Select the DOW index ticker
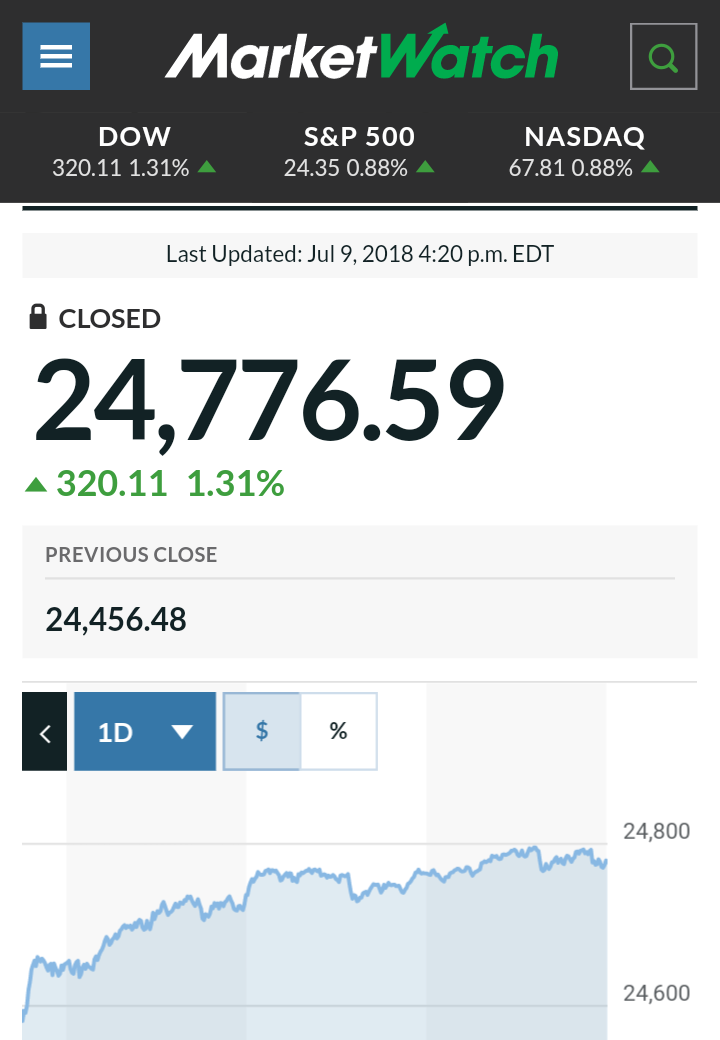This screenshot has width=720, height=1040. click(134, 152)
